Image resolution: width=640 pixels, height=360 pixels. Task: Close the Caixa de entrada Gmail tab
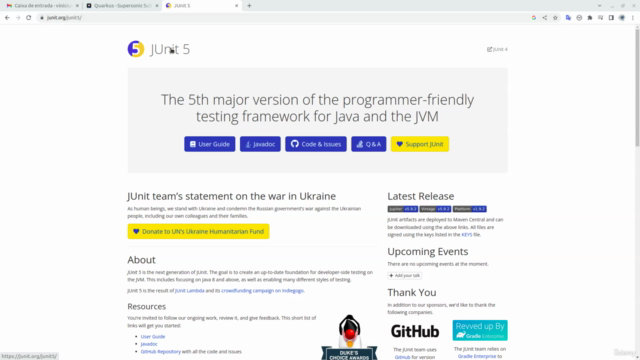click(x=77, y=6)
